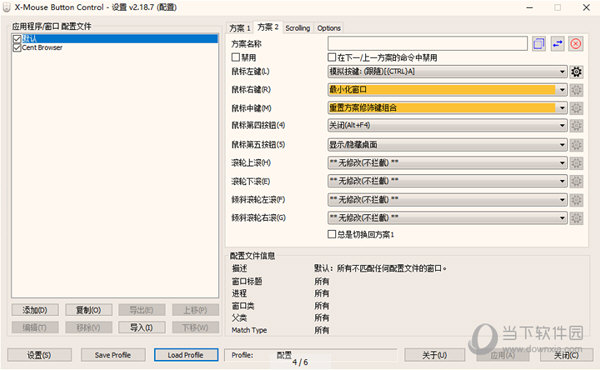Check 在下一/上一方案的命令中禁用 option
Viewport: 600px width, 370px height.
point(332,57)
